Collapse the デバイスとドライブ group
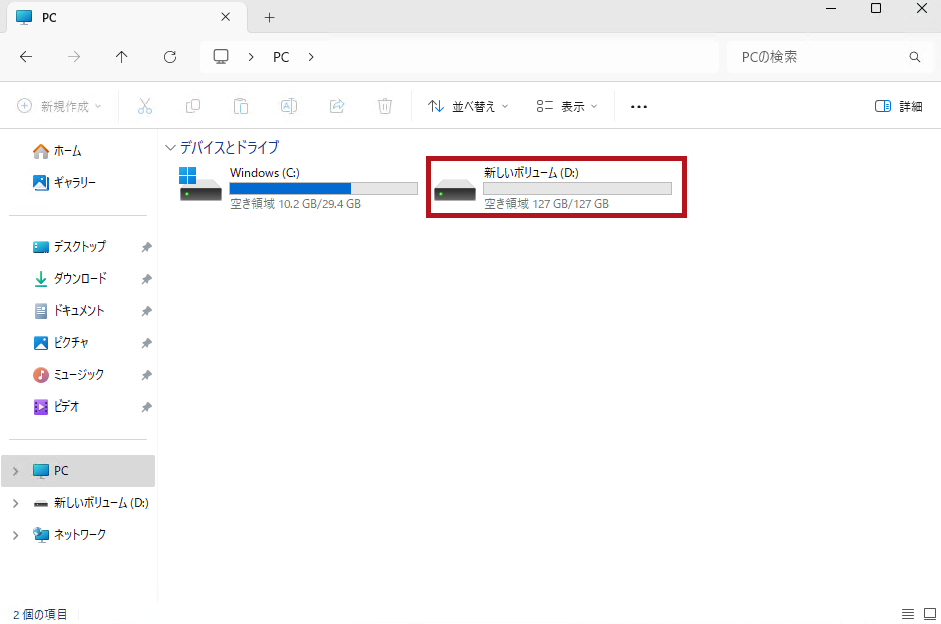 (170, 147)
